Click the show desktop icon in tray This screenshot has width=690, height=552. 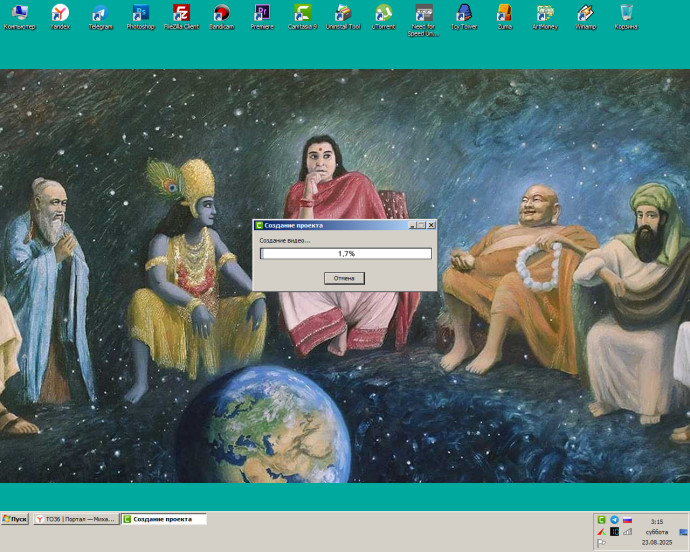point(684,532)
